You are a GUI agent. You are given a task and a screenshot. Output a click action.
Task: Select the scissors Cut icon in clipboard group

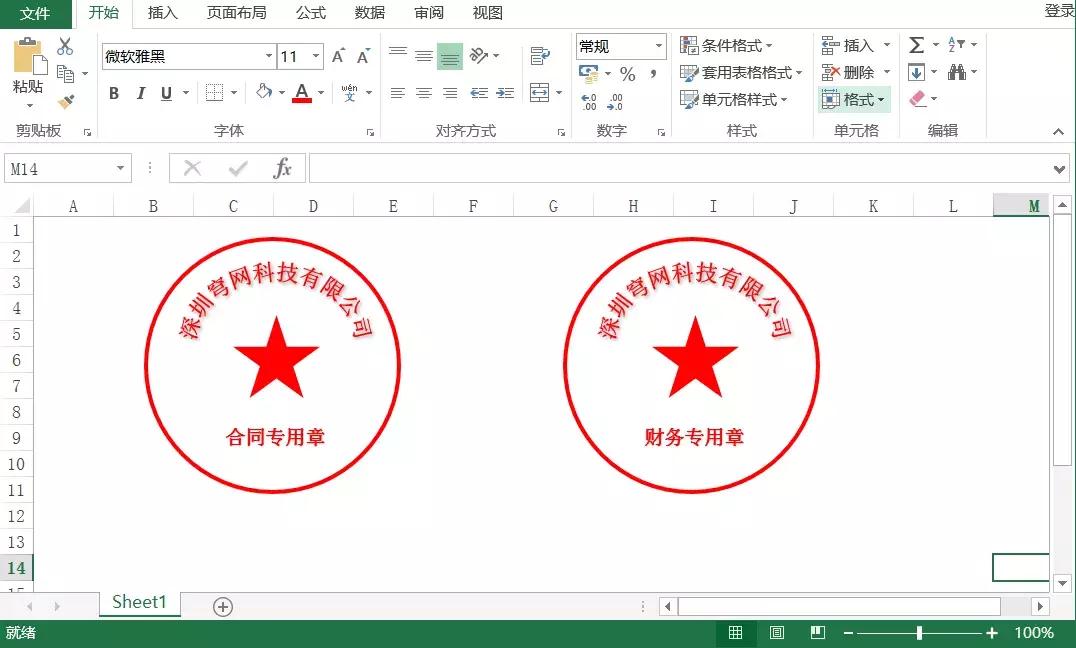point(64,43)
